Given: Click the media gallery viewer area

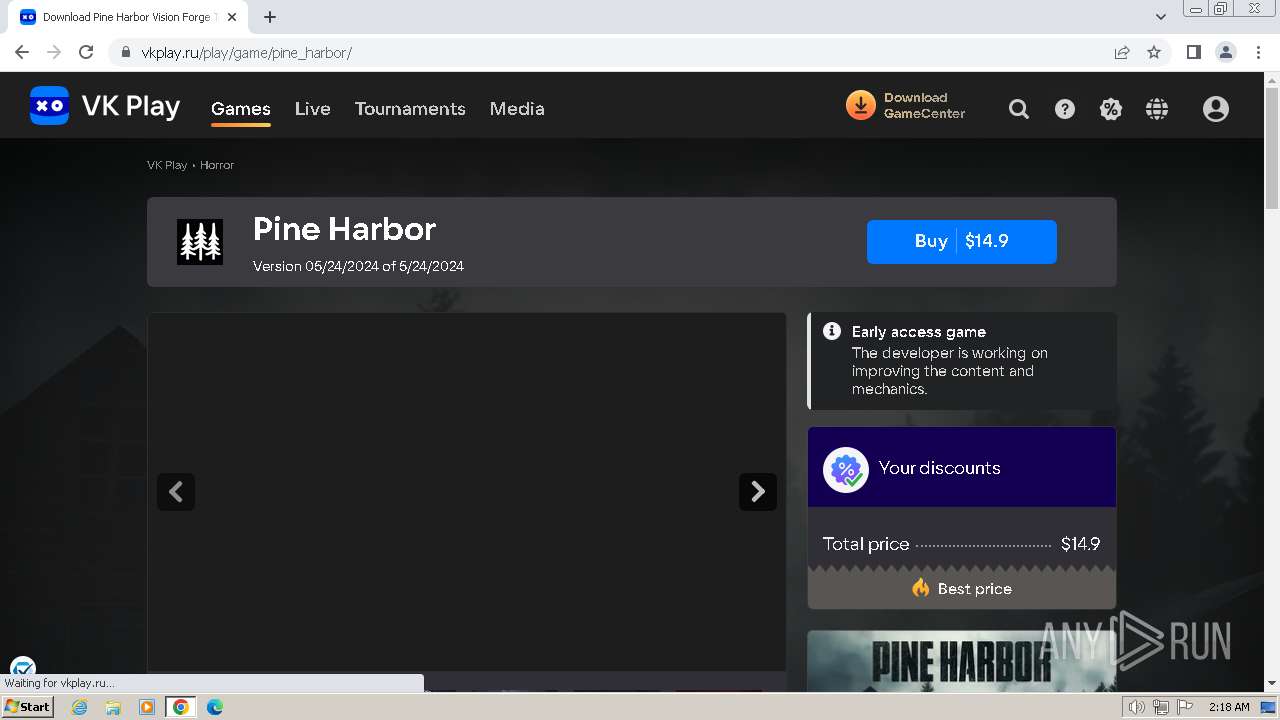Looking at the screenshot, I should (x=467, y=492).
